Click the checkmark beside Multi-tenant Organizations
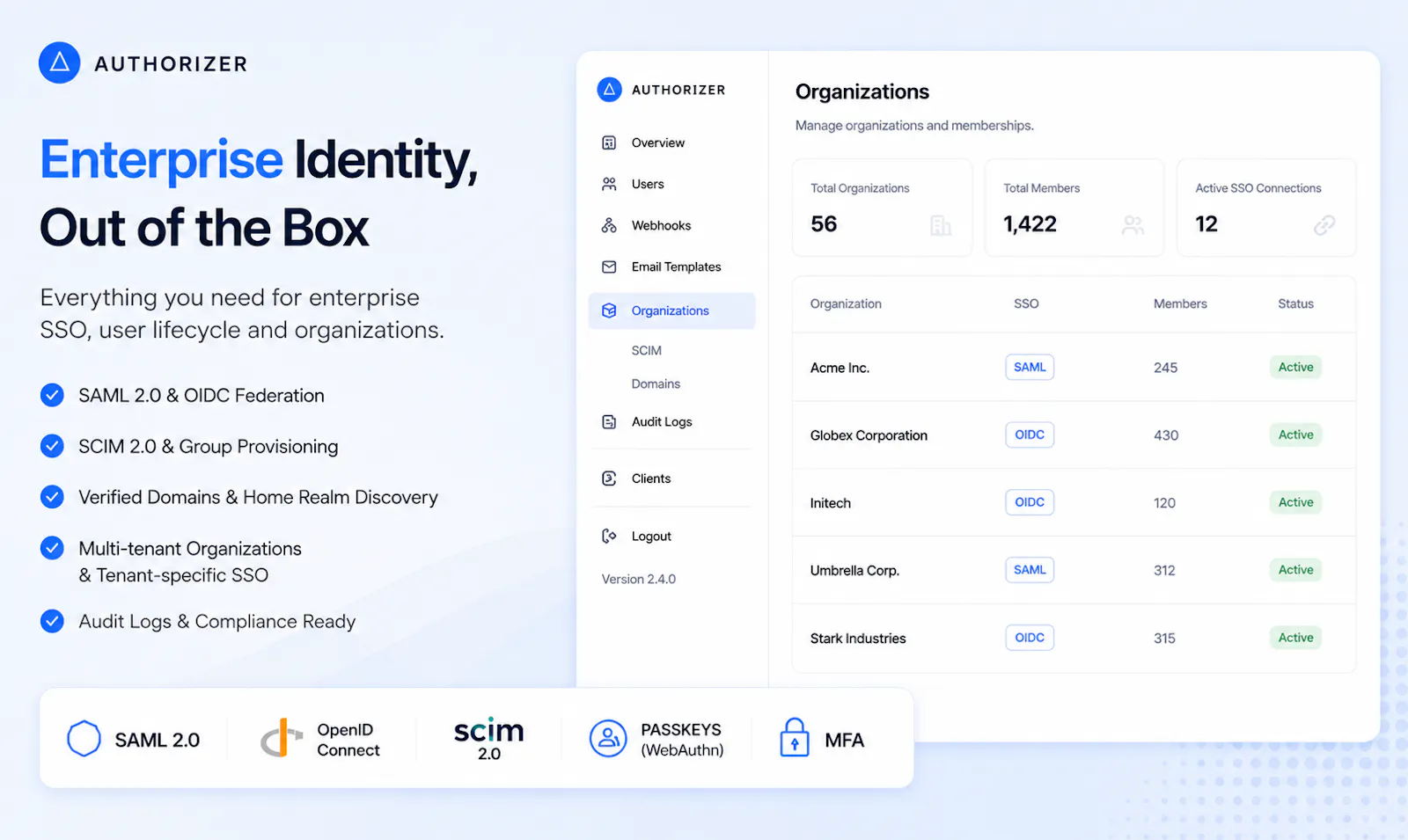 (x=52, y=548)
